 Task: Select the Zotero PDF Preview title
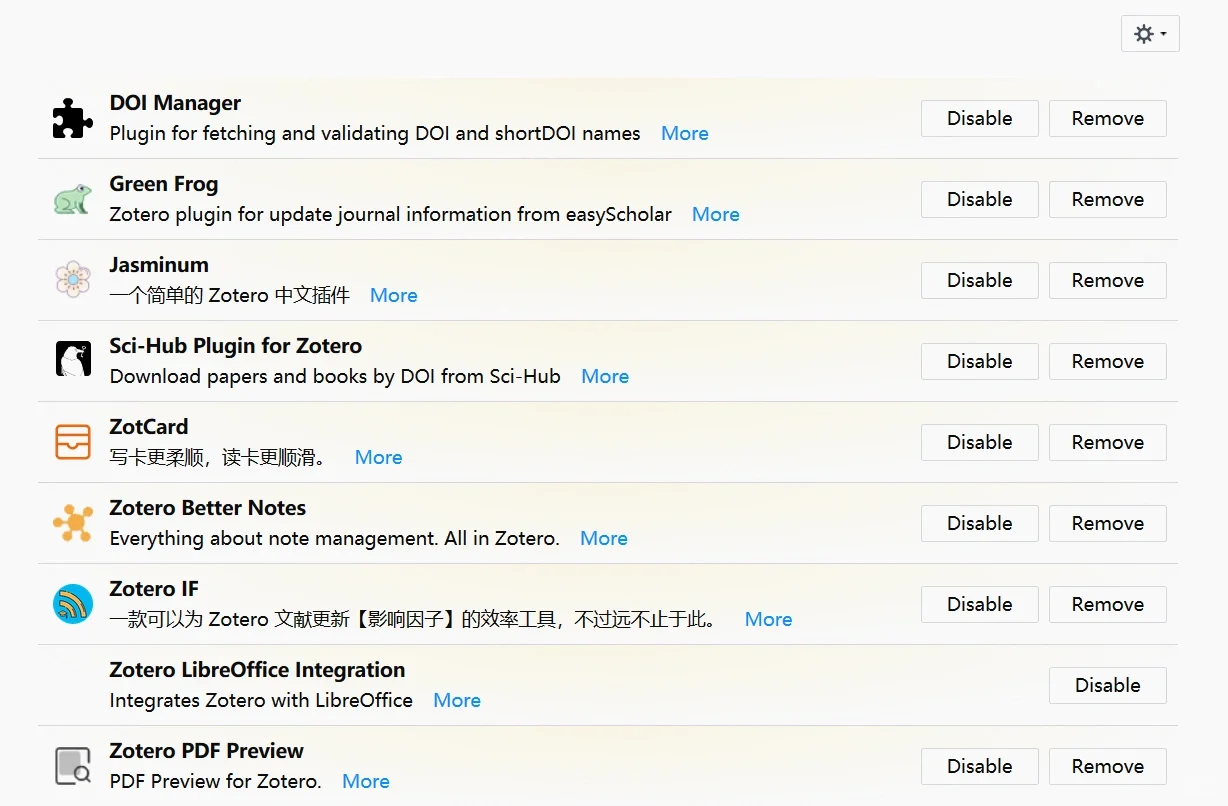207,751
